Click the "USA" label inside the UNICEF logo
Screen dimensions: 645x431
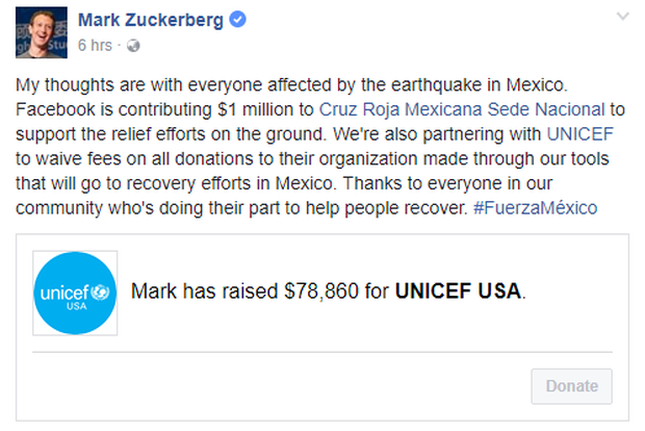[x=75, y=307]
